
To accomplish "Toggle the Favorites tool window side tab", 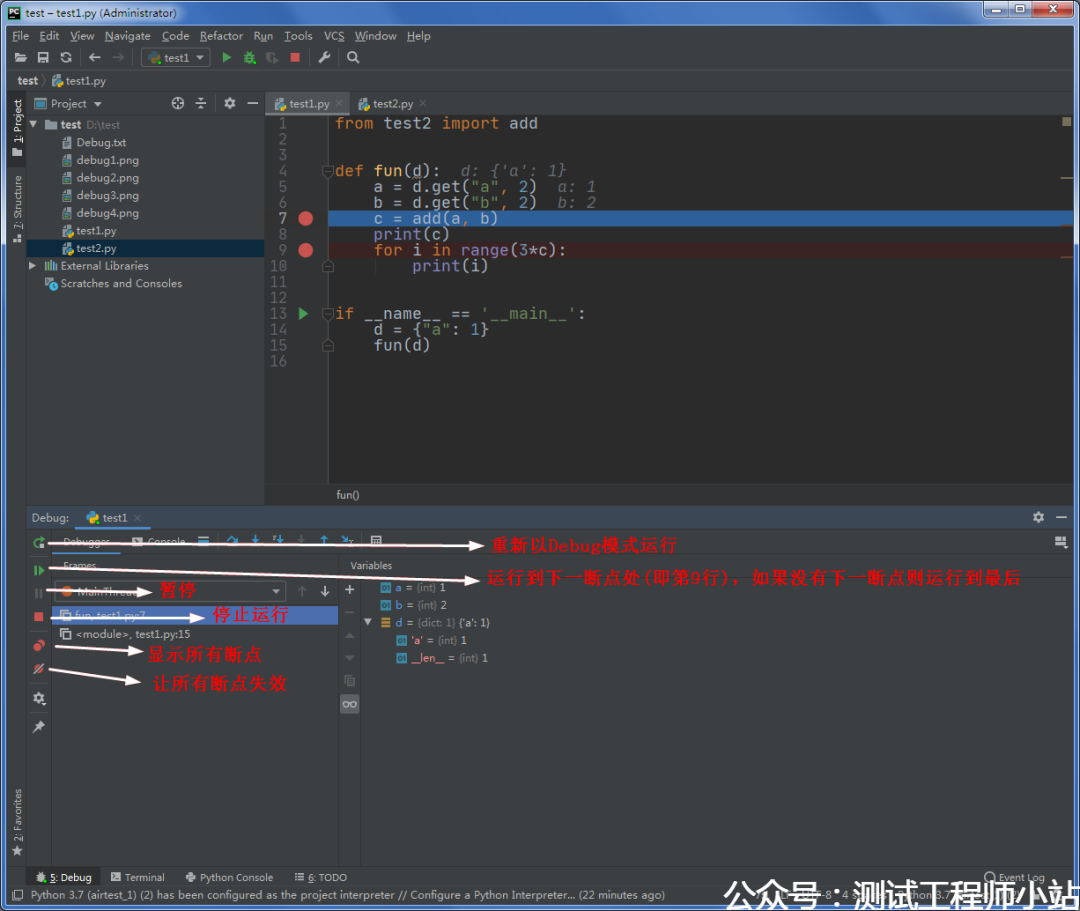I will pyautogui.click(x=17, y=821).
